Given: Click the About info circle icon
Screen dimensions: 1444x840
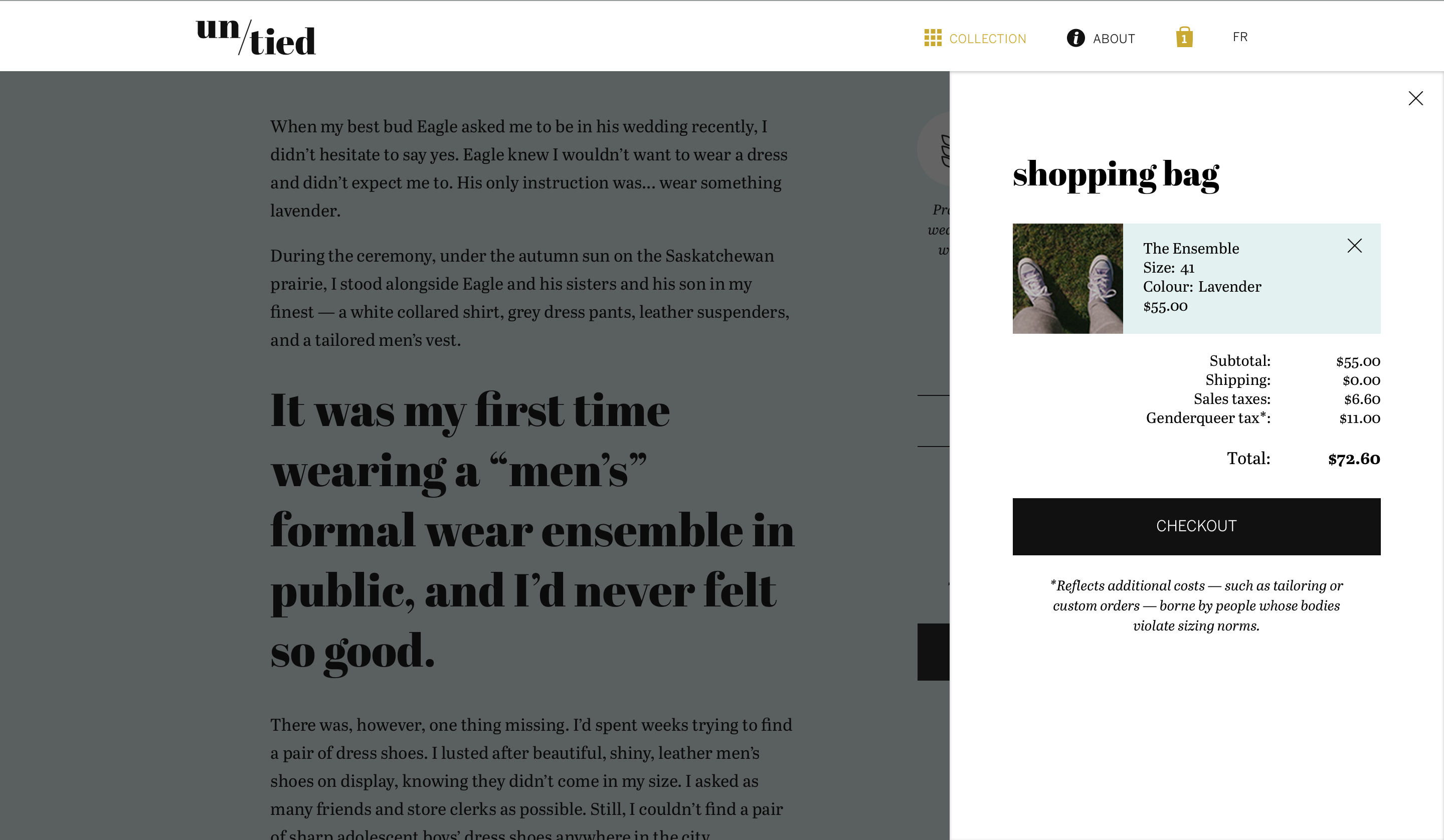Looking at the screenshot, I should pos(1075,38).
